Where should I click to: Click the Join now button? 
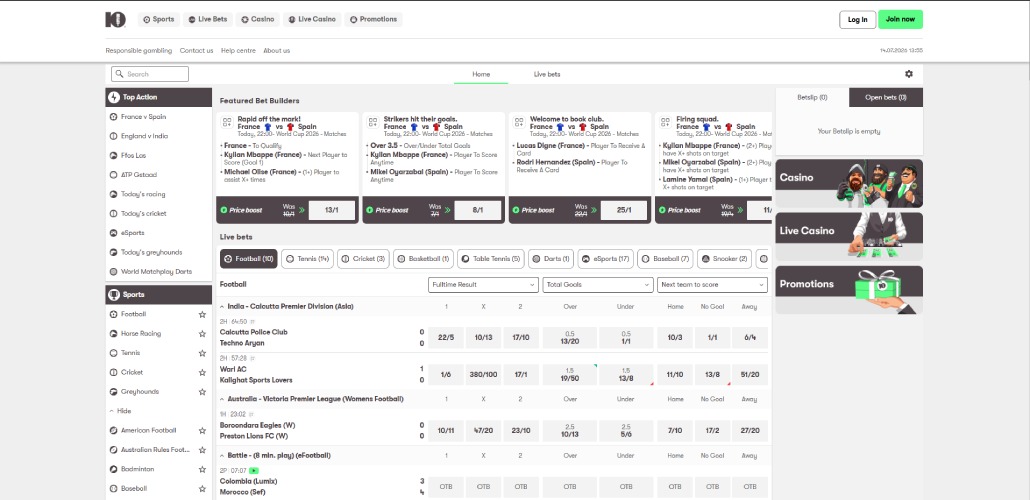[900, 20]
